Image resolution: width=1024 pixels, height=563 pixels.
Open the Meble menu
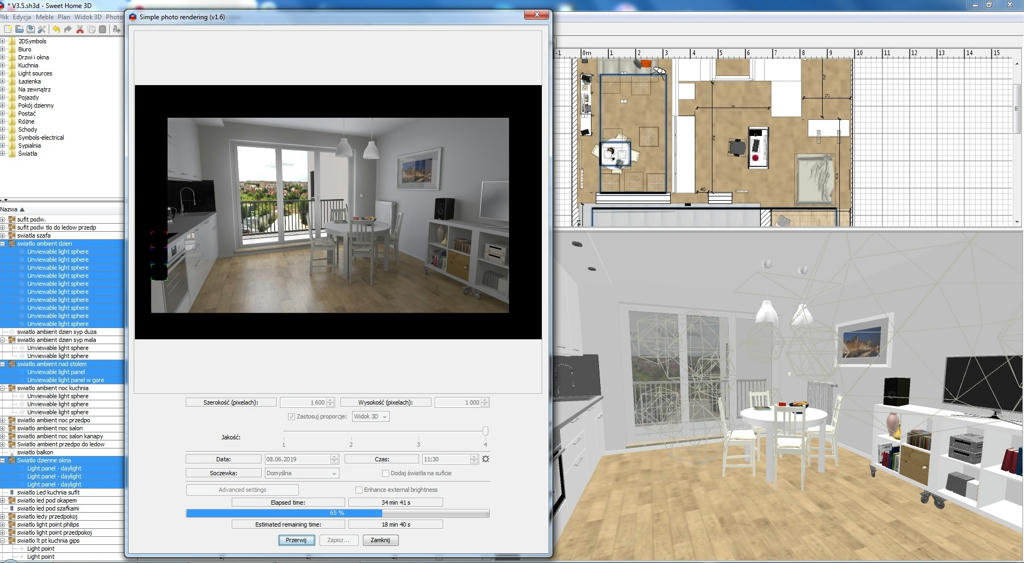[x=44, y=17]
